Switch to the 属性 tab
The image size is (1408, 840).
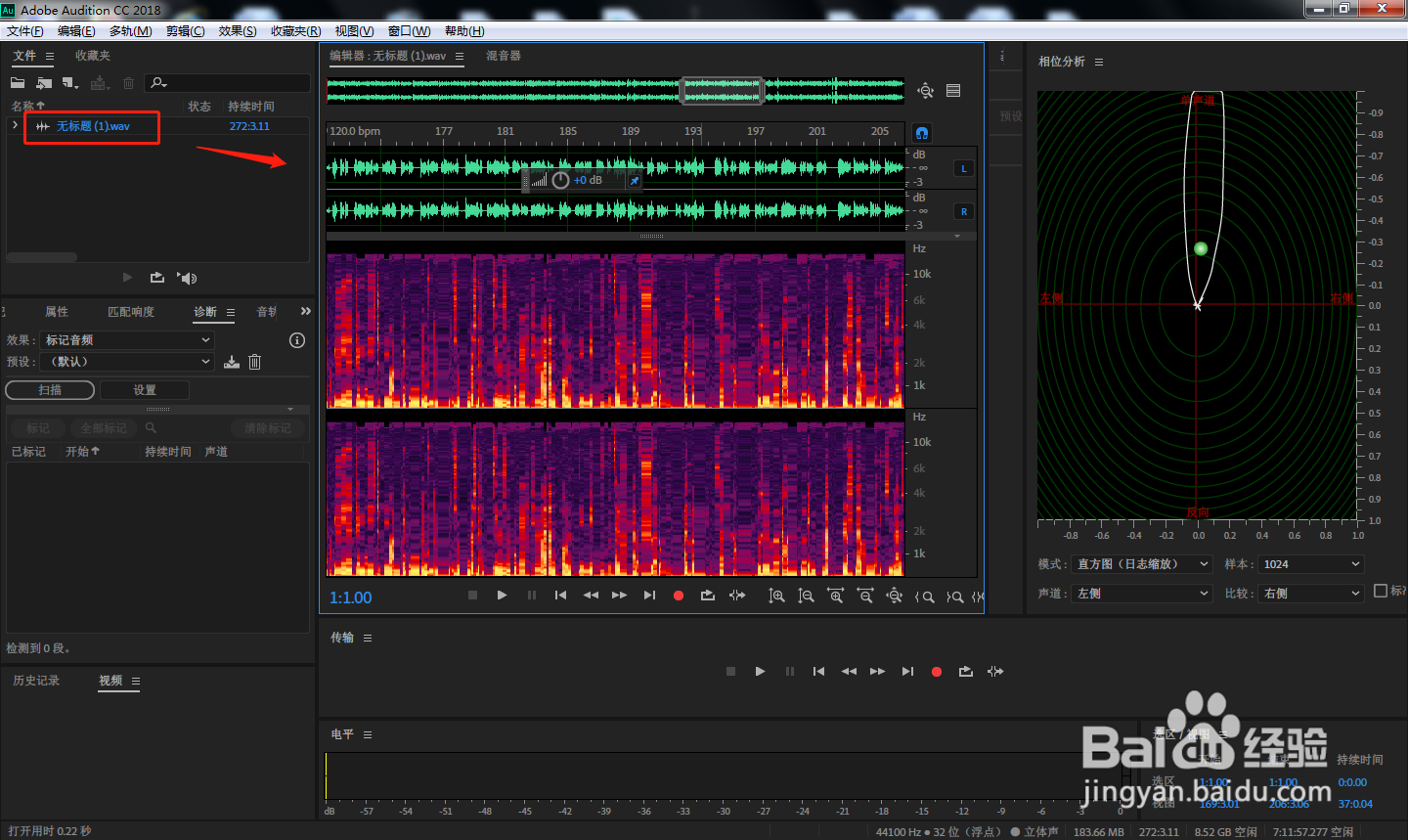57,312
